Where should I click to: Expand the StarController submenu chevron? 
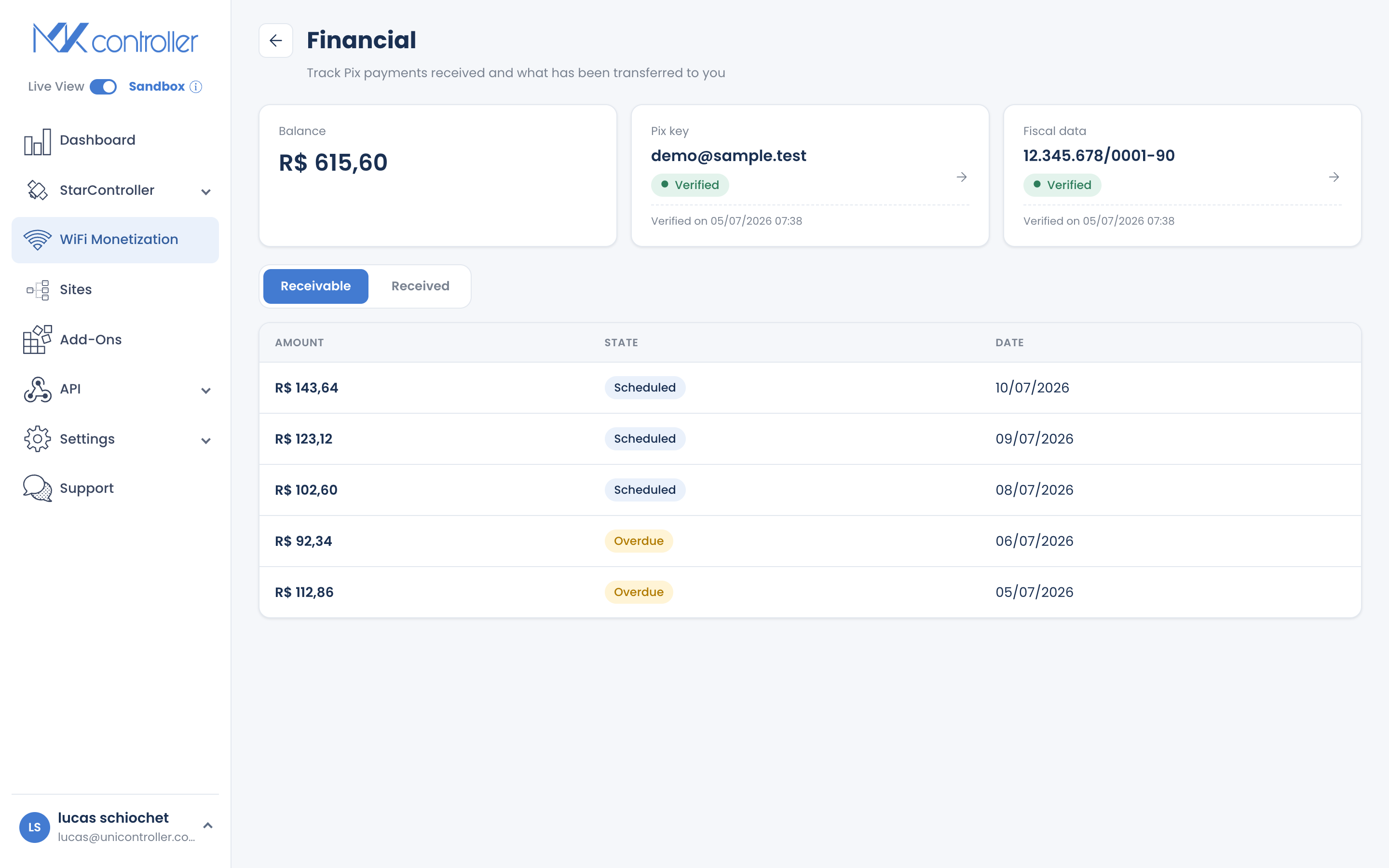[x=206, y=191]
